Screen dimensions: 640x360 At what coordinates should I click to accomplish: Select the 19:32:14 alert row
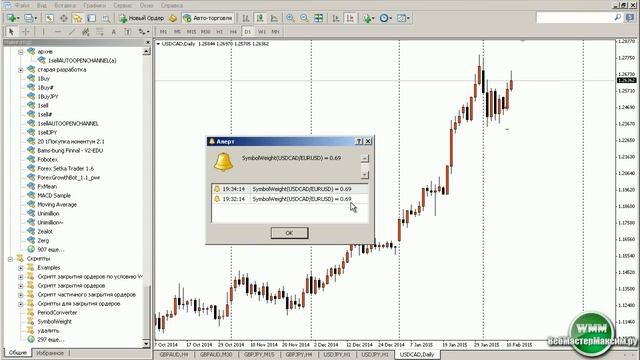[x=290, y=199]
